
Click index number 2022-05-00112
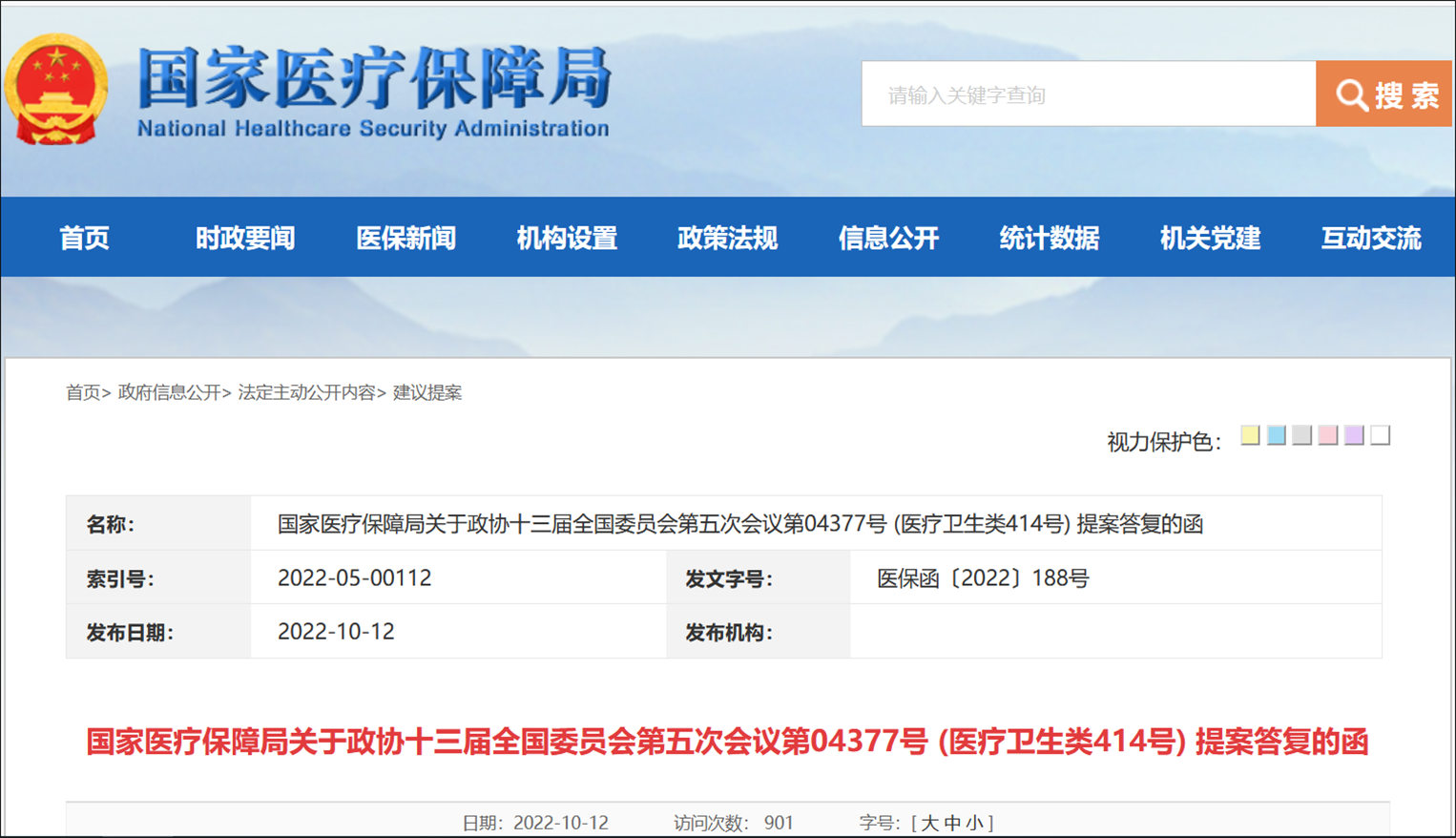[x=354, y=578]
